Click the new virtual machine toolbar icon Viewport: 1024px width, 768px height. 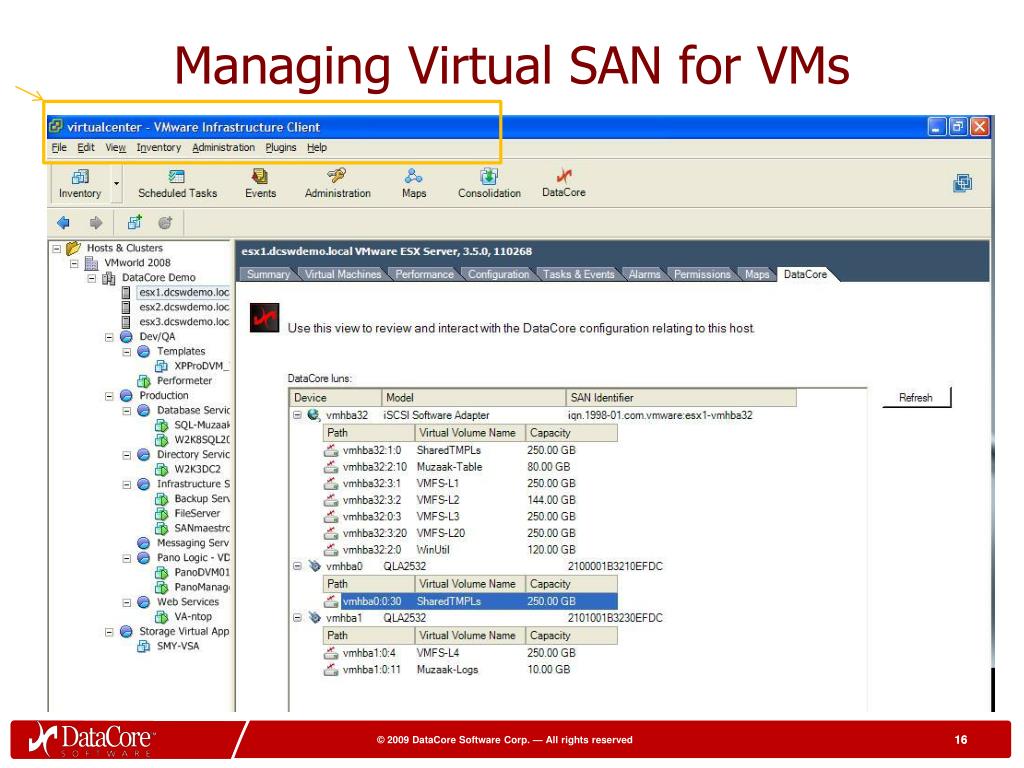tap(135, 223)
